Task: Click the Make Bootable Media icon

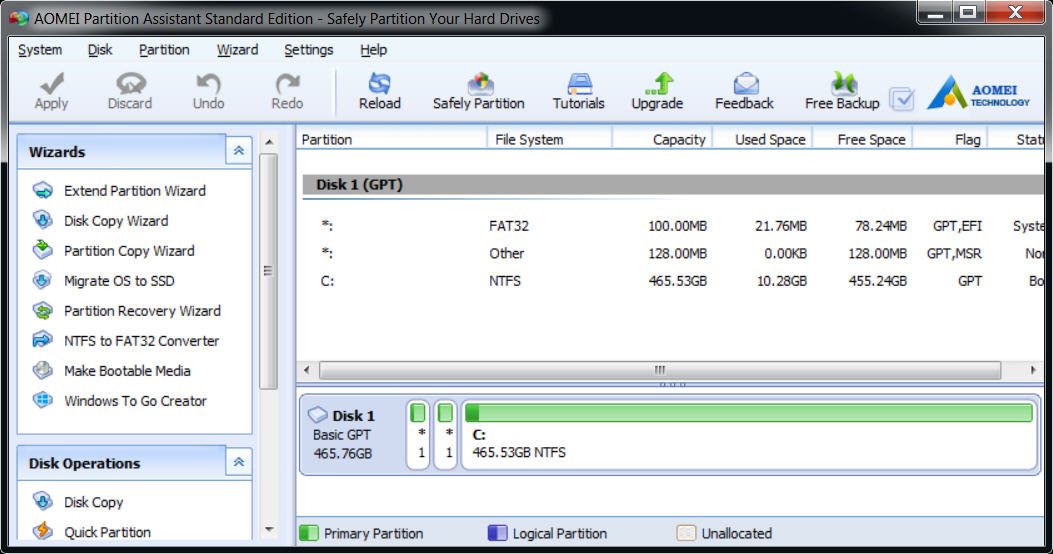Action: point(42,370)
